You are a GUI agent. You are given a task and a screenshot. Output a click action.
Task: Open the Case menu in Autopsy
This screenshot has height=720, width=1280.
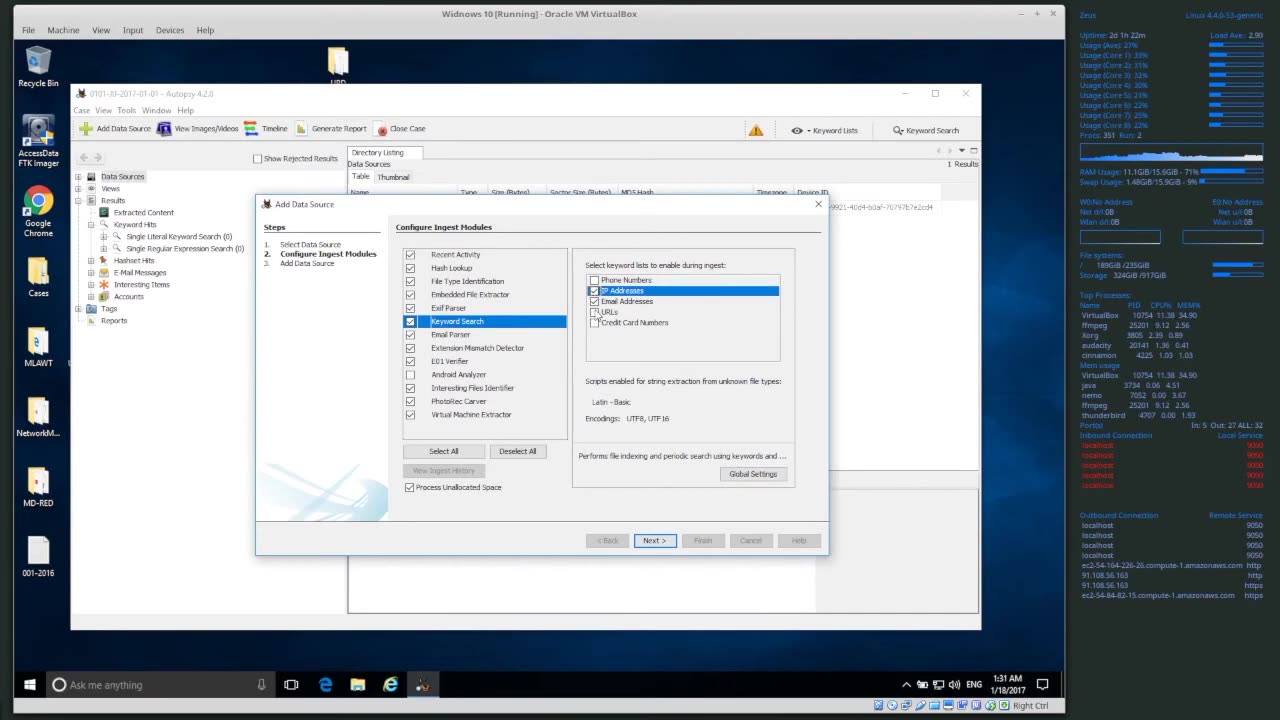click(81, 110)
